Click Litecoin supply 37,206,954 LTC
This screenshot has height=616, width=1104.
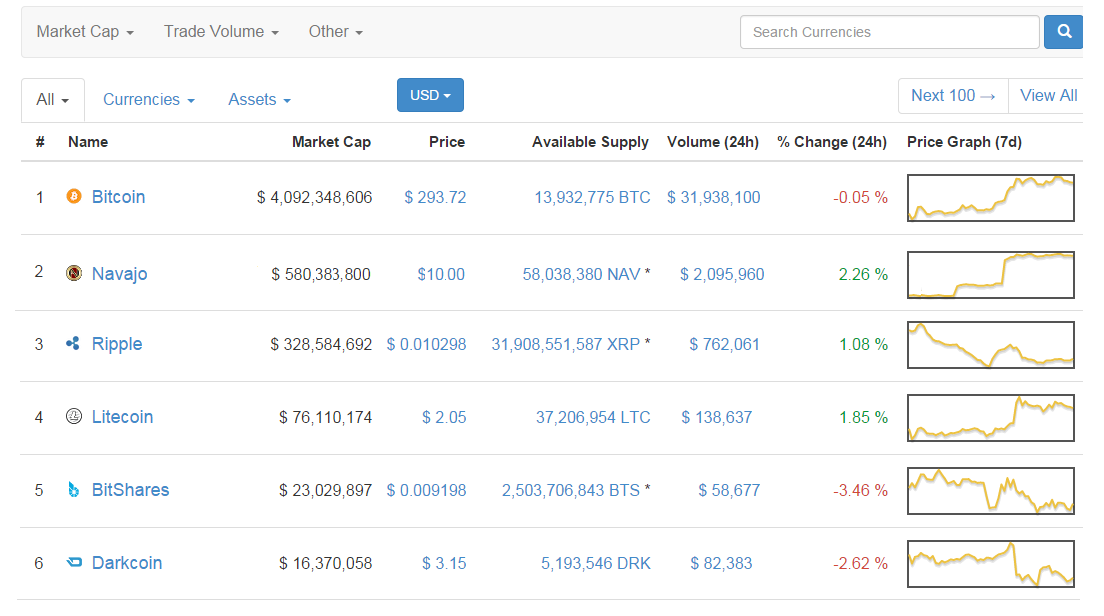click(x=593, y=417)
